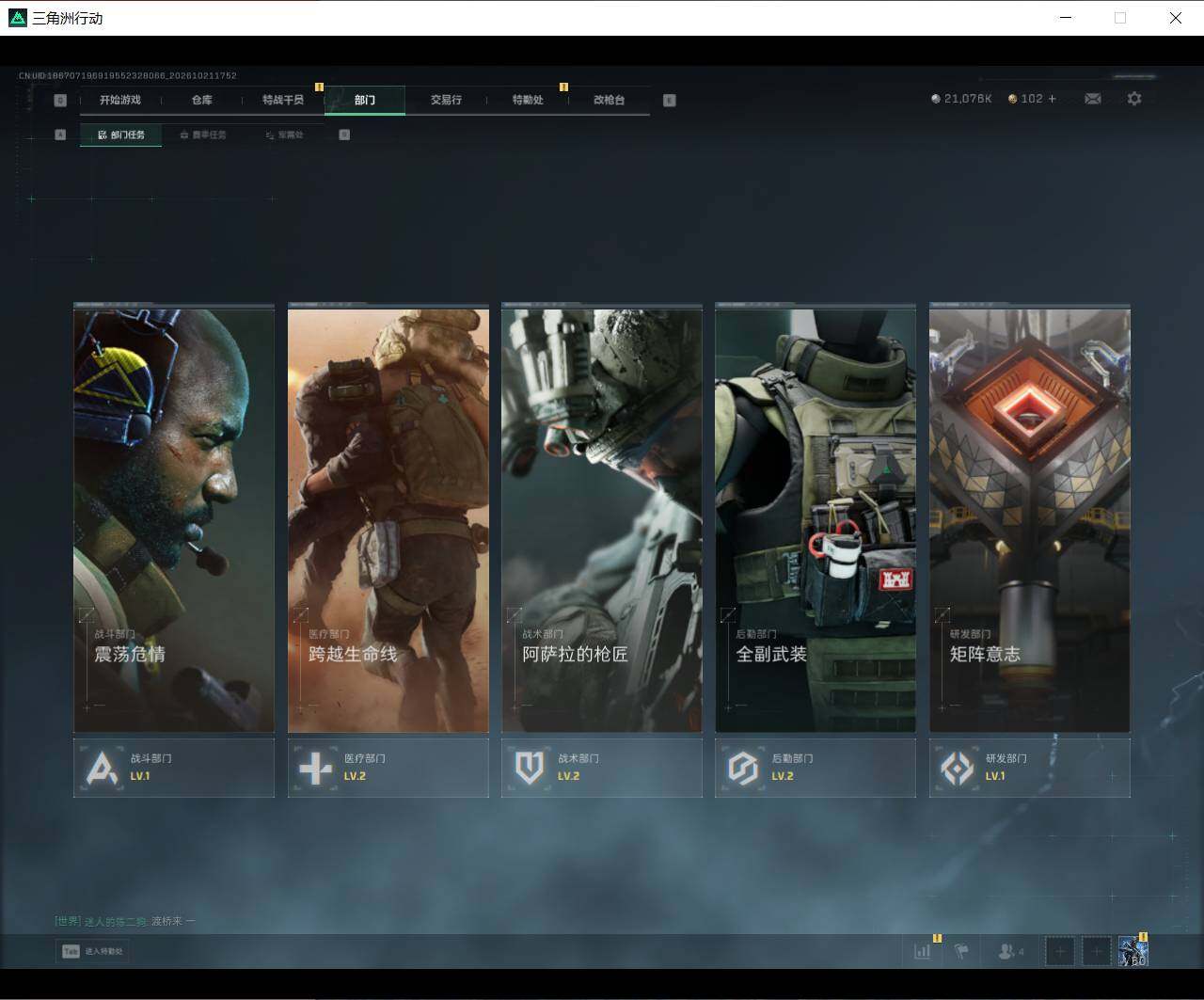Open the 全副武装 logistics department card

click(816, 518)
